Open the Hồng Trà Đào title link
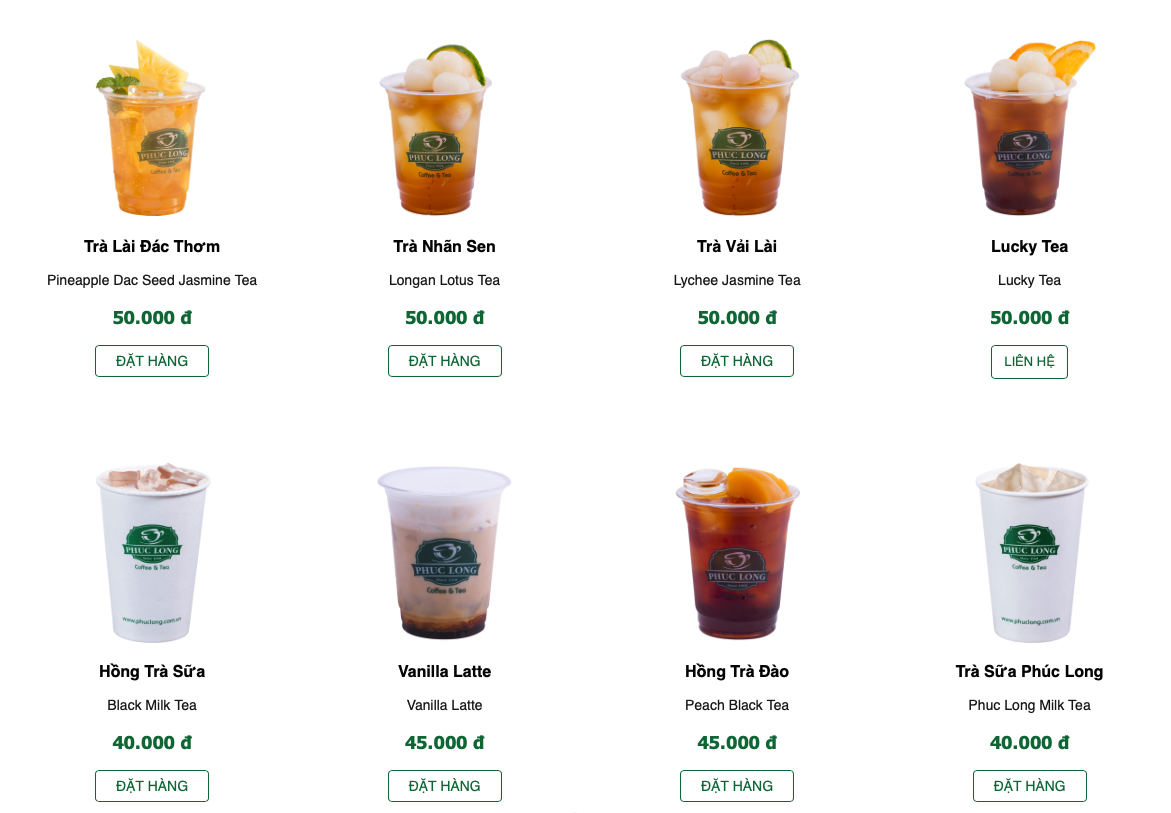This screenshot has width=1171, height=813. click(736, 671)
